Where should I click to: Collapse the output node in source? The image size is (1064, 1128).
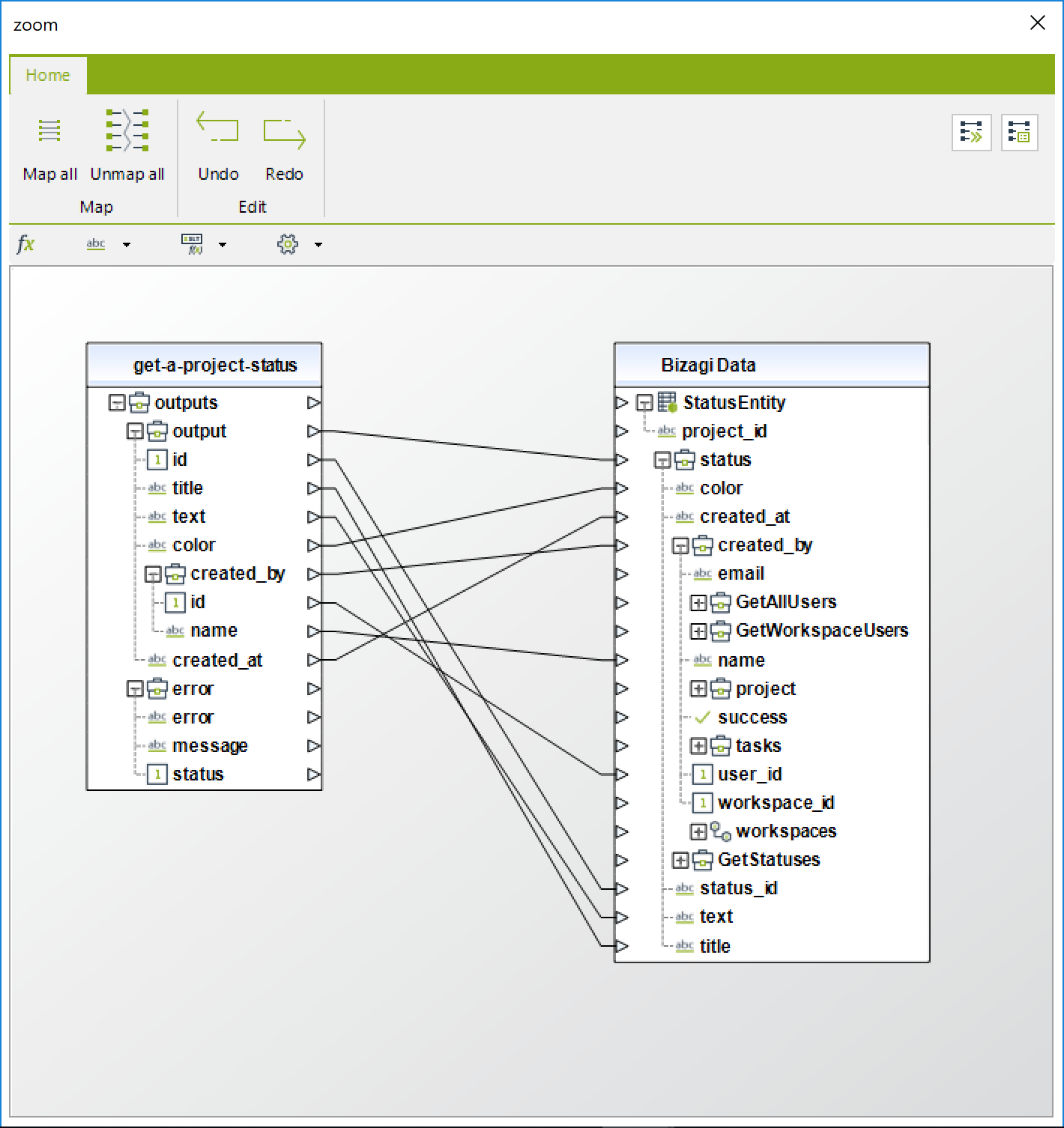tap(135, 431)
